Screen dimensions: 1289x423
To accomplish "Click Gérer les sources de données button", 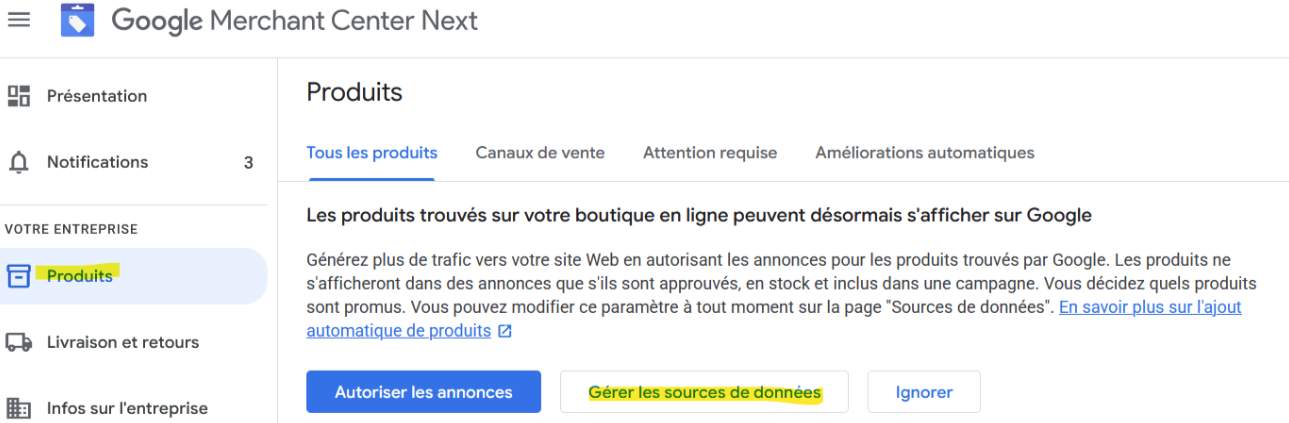I will coord(704,392).
